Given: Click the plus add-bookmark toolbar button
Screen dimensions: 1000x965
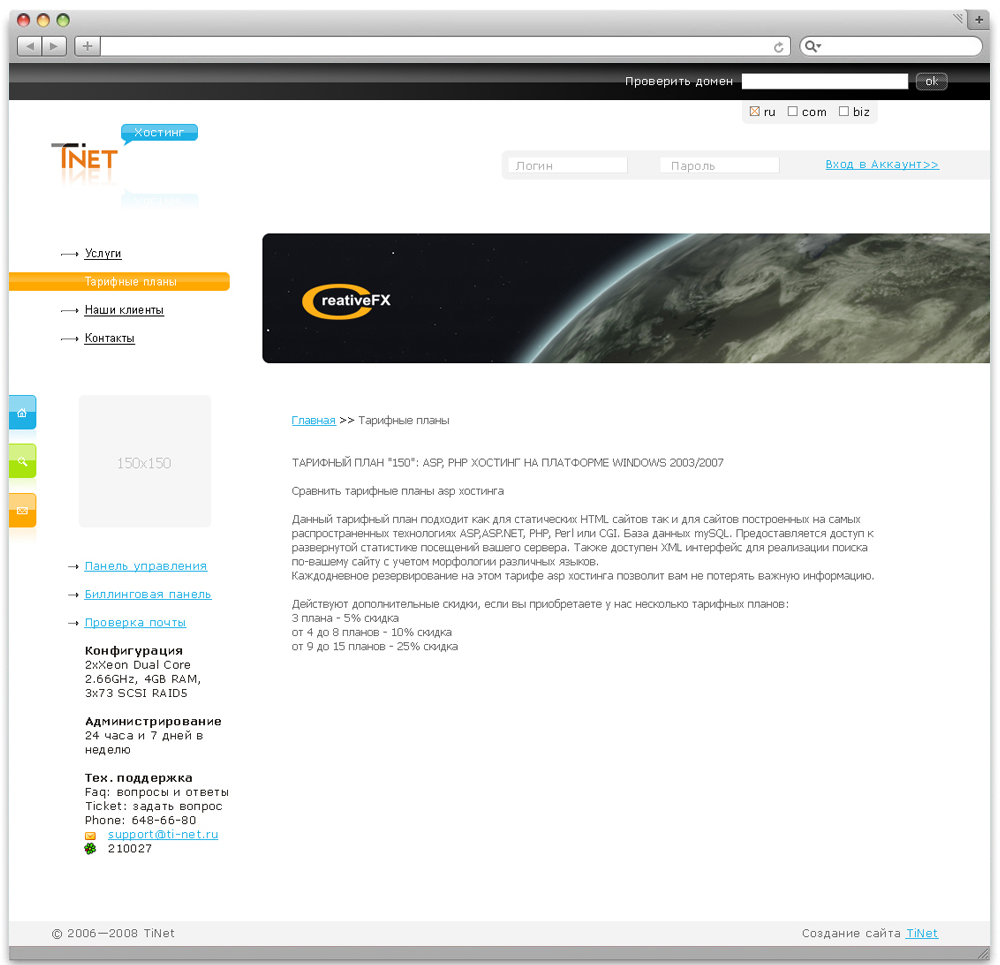Looking at the screenshot, I should [x=87, y=46].
